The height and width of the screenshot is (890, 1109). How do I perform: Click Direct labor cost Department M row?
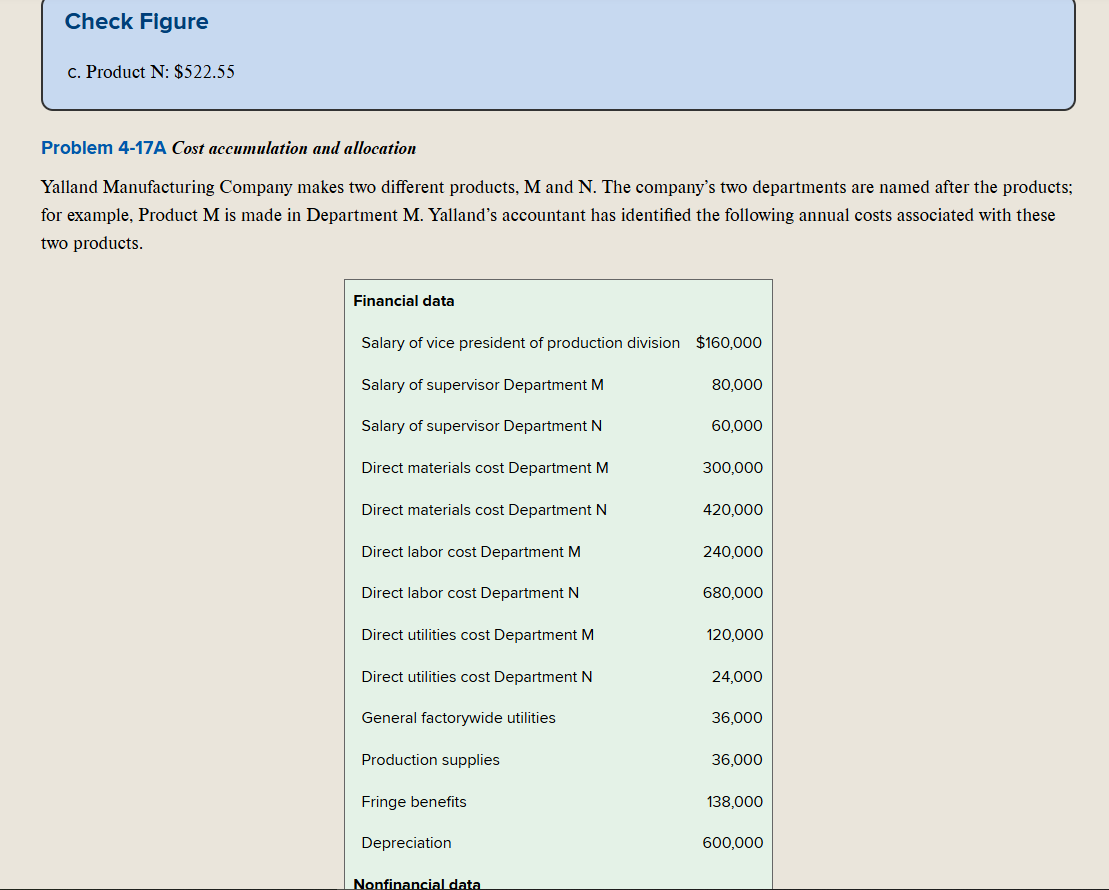[470, 552]
